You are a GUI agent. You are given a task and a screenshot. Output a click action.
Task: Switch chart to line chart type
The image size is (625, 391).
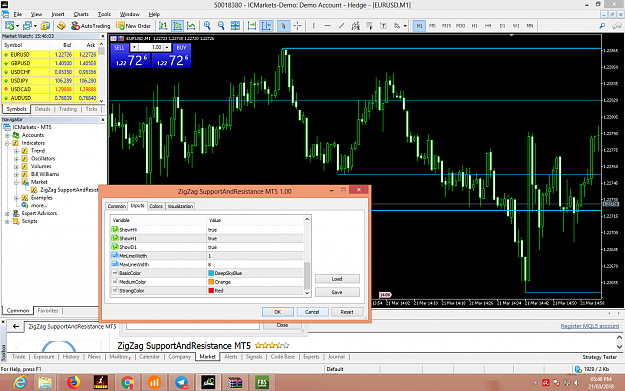[x=191, y=26]
